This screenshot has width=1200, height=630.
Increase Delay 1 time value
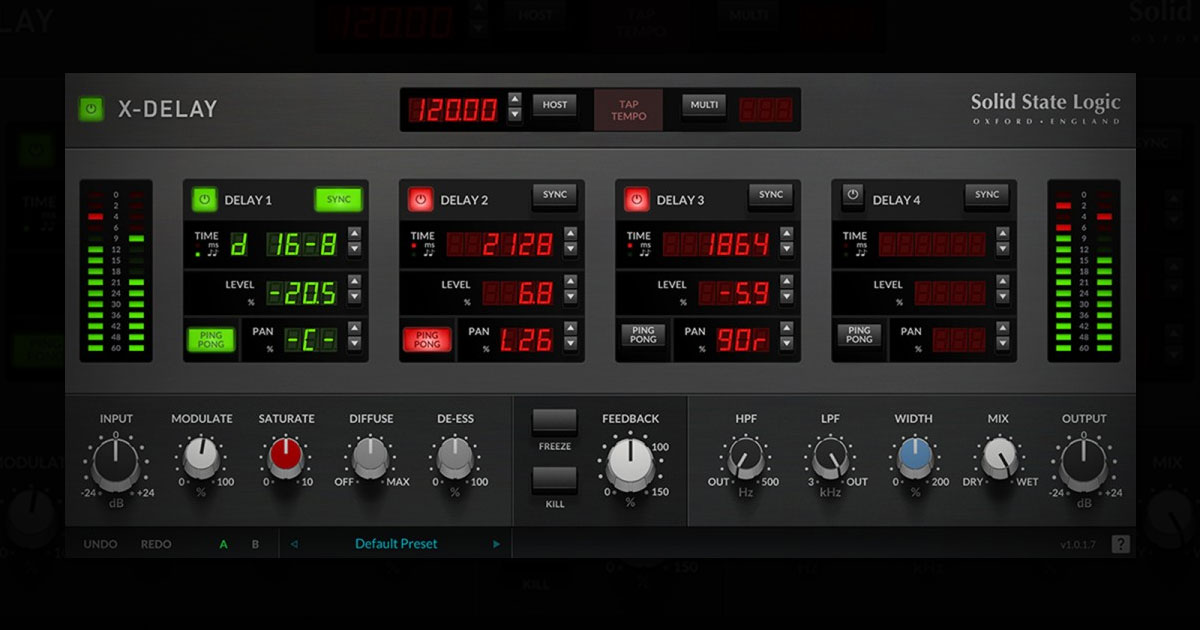[x=354, y=235]
